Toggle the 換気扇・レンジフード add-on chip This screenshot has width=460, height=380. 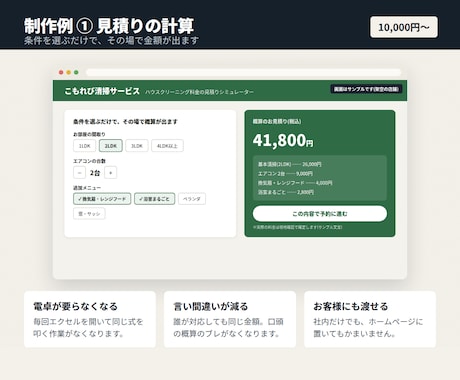102,199
